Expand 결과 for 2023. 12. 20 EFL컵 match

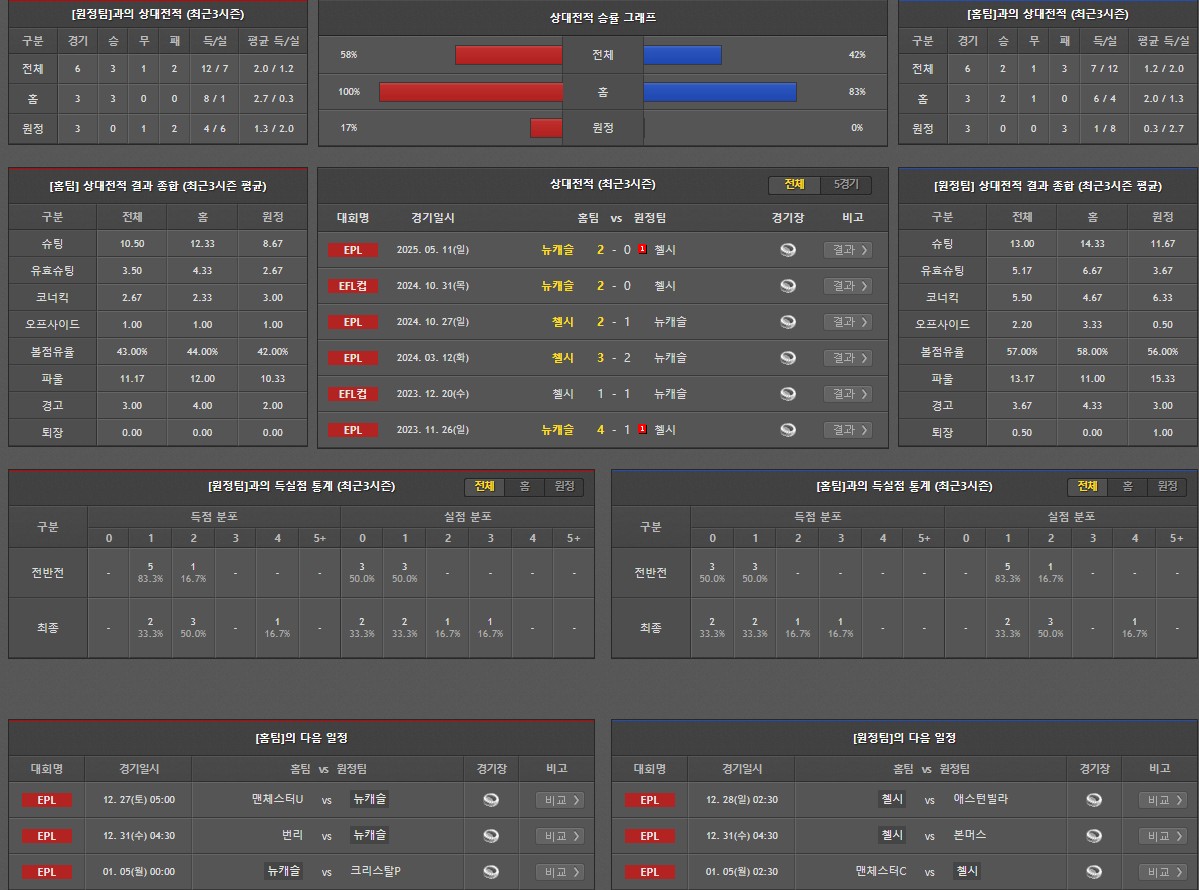pyautogui.click(x=847, y=394)
